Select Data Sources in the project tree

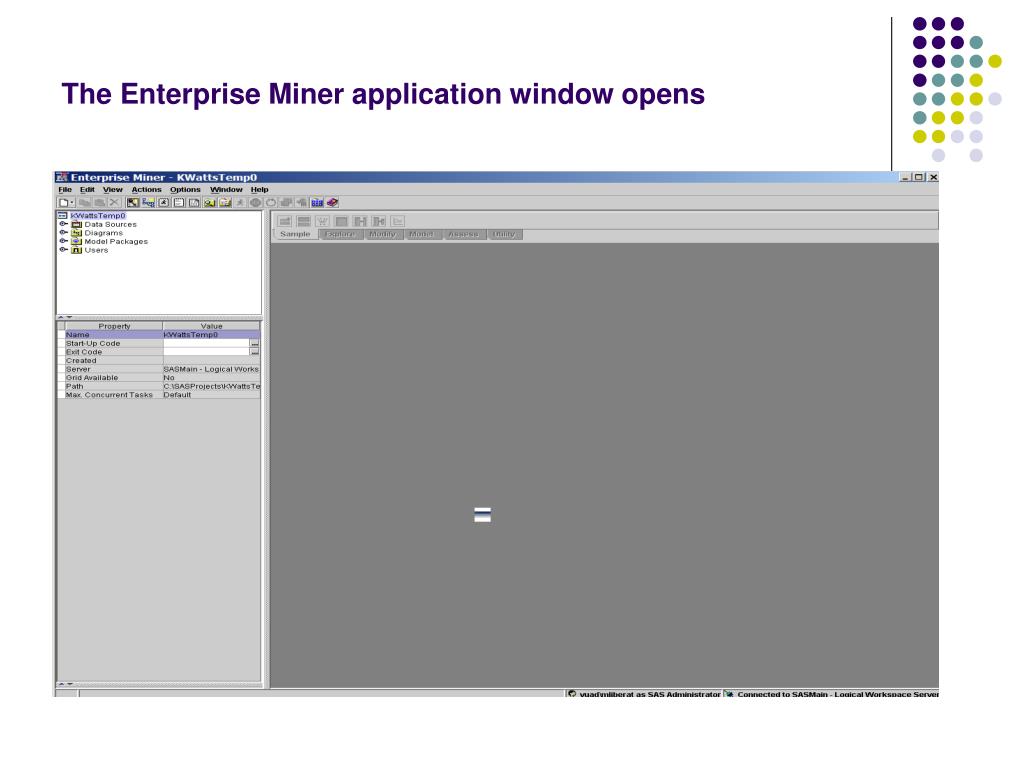coord(110,224)
